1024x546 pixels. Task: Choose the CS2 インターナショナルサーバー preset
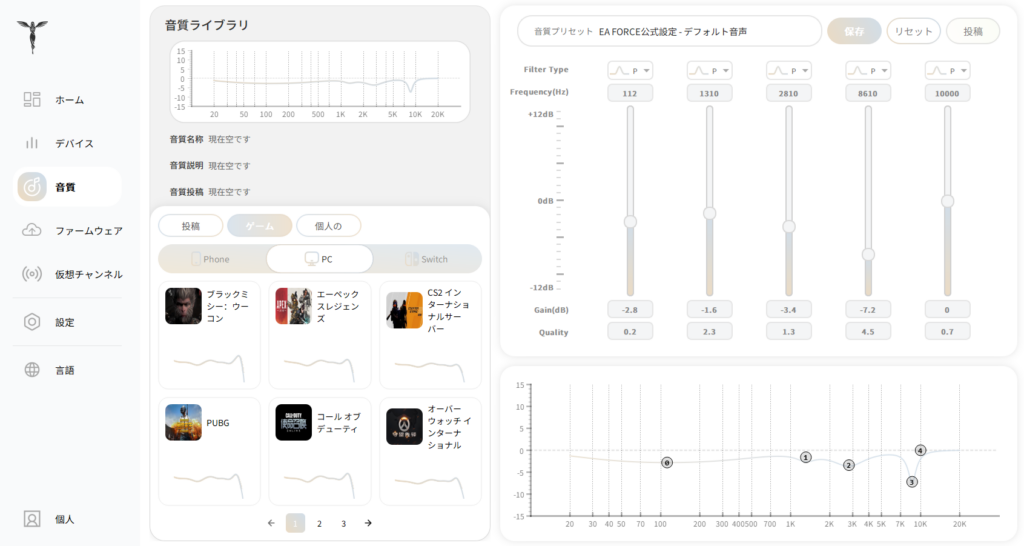point(430,335)
